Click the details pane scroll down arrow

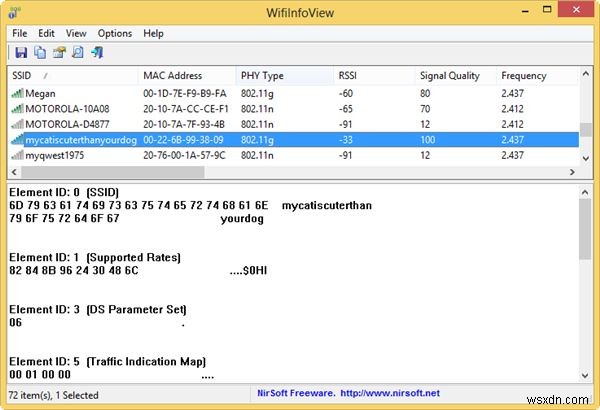(x=585, y=376)
